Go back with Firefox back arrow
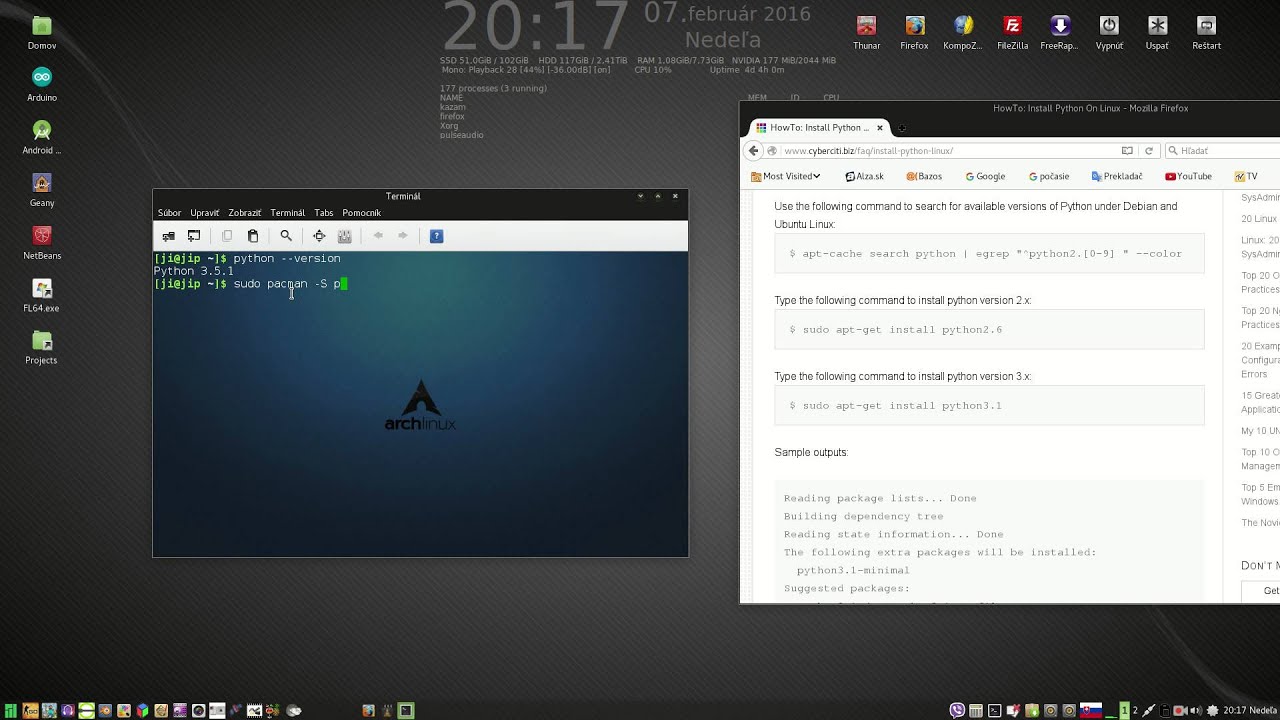This screenshot has height=720, width=1280. pyautogui.click(x=754, y=151)
